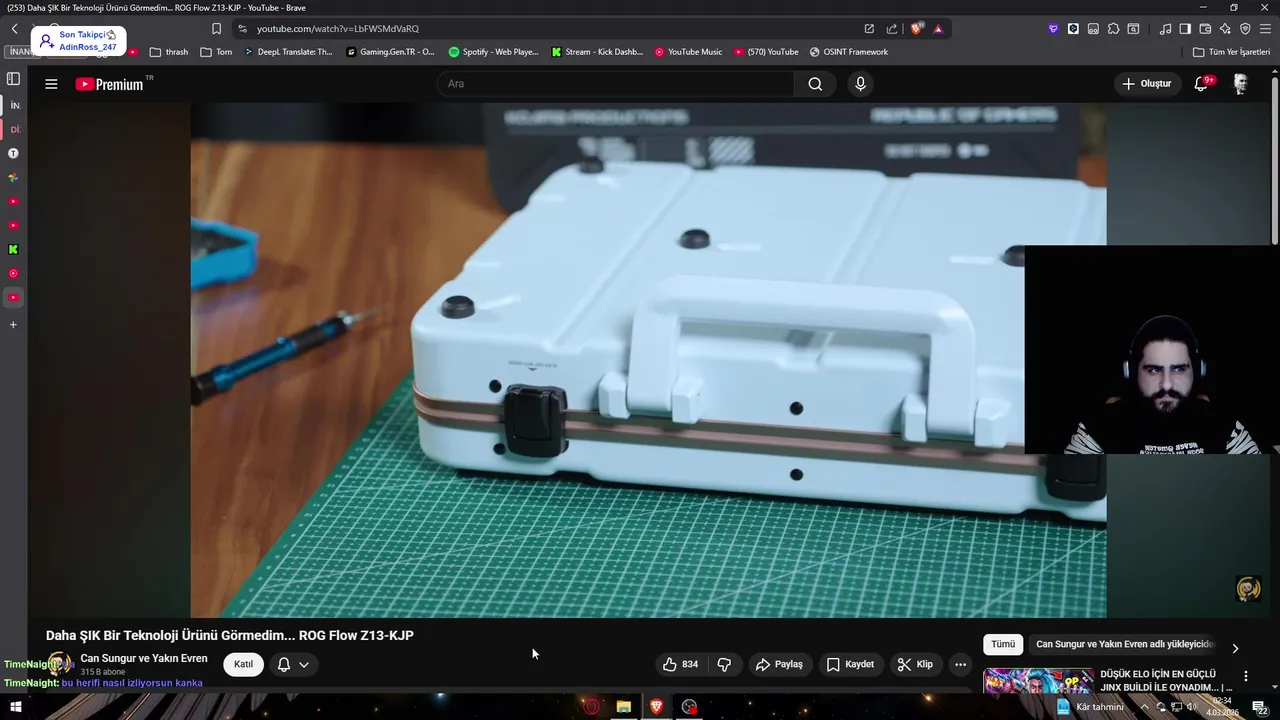Click the Klip clip button
Image resolution: width=1280 pixels, height=720 pixels.
point(915,664)
